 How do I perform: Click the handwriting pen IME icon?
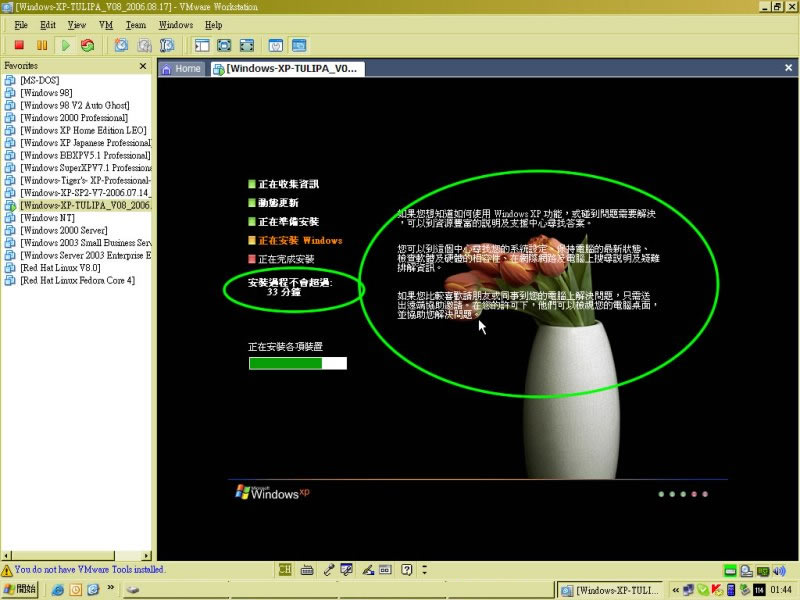[368, 569]
